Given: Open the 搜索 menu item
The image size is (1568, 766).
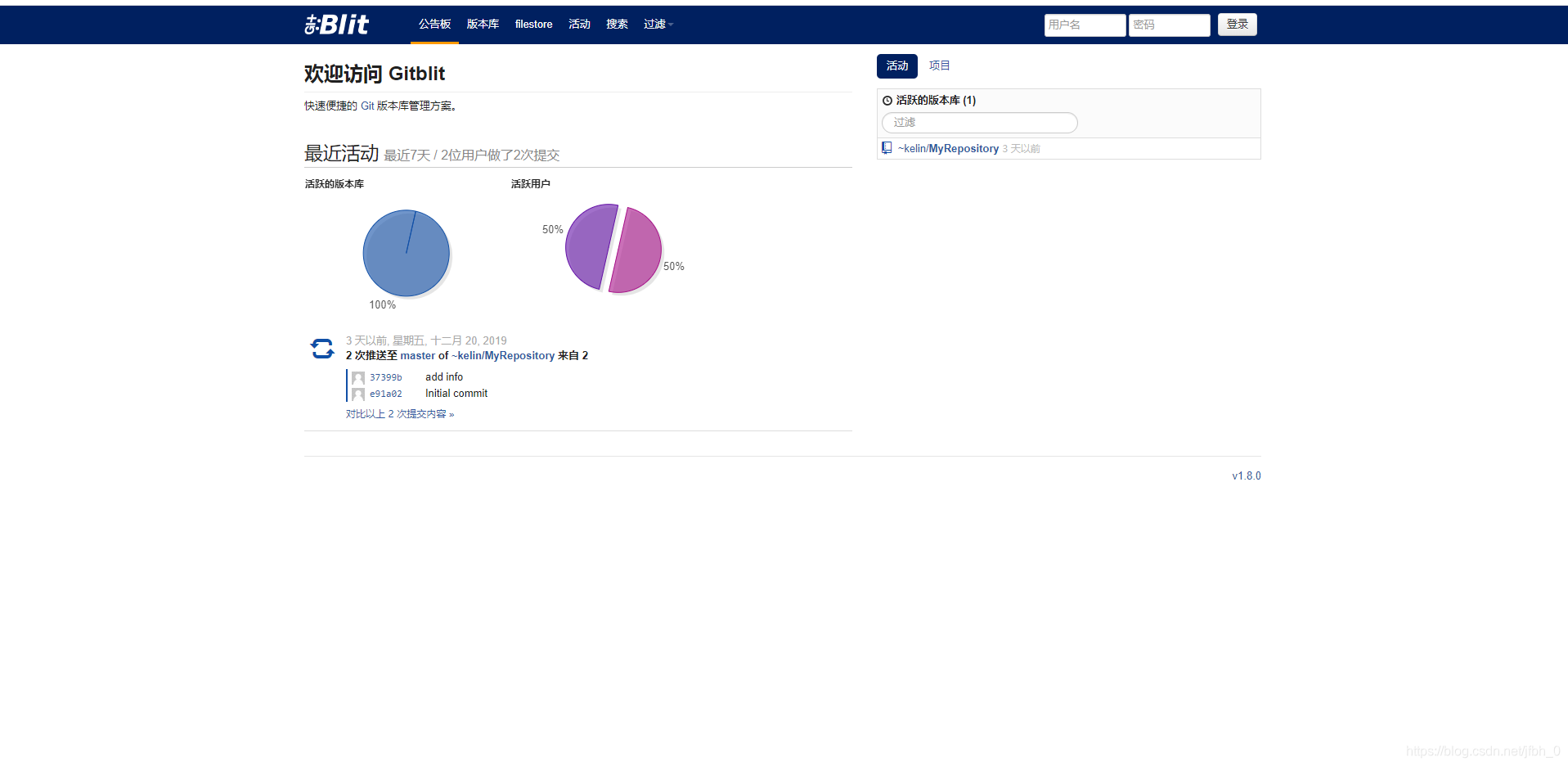Looking at the screenshot, I should pos(617,25).
